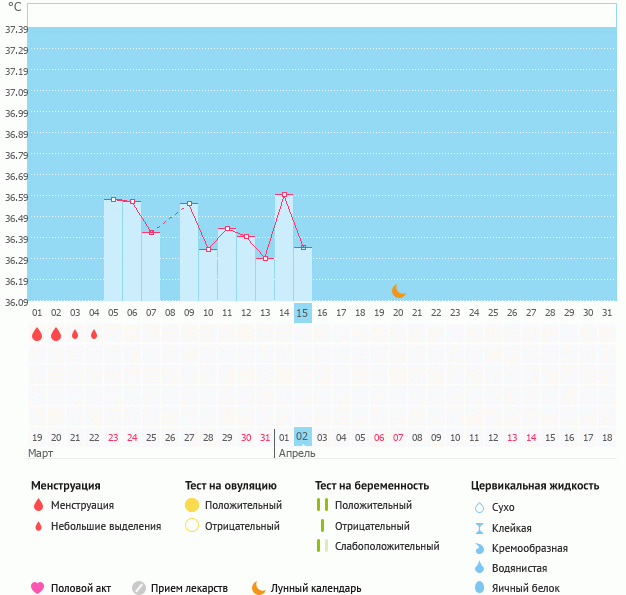Click the temperature point on day 14
This screenshot has height=595, width=626.
284,195
